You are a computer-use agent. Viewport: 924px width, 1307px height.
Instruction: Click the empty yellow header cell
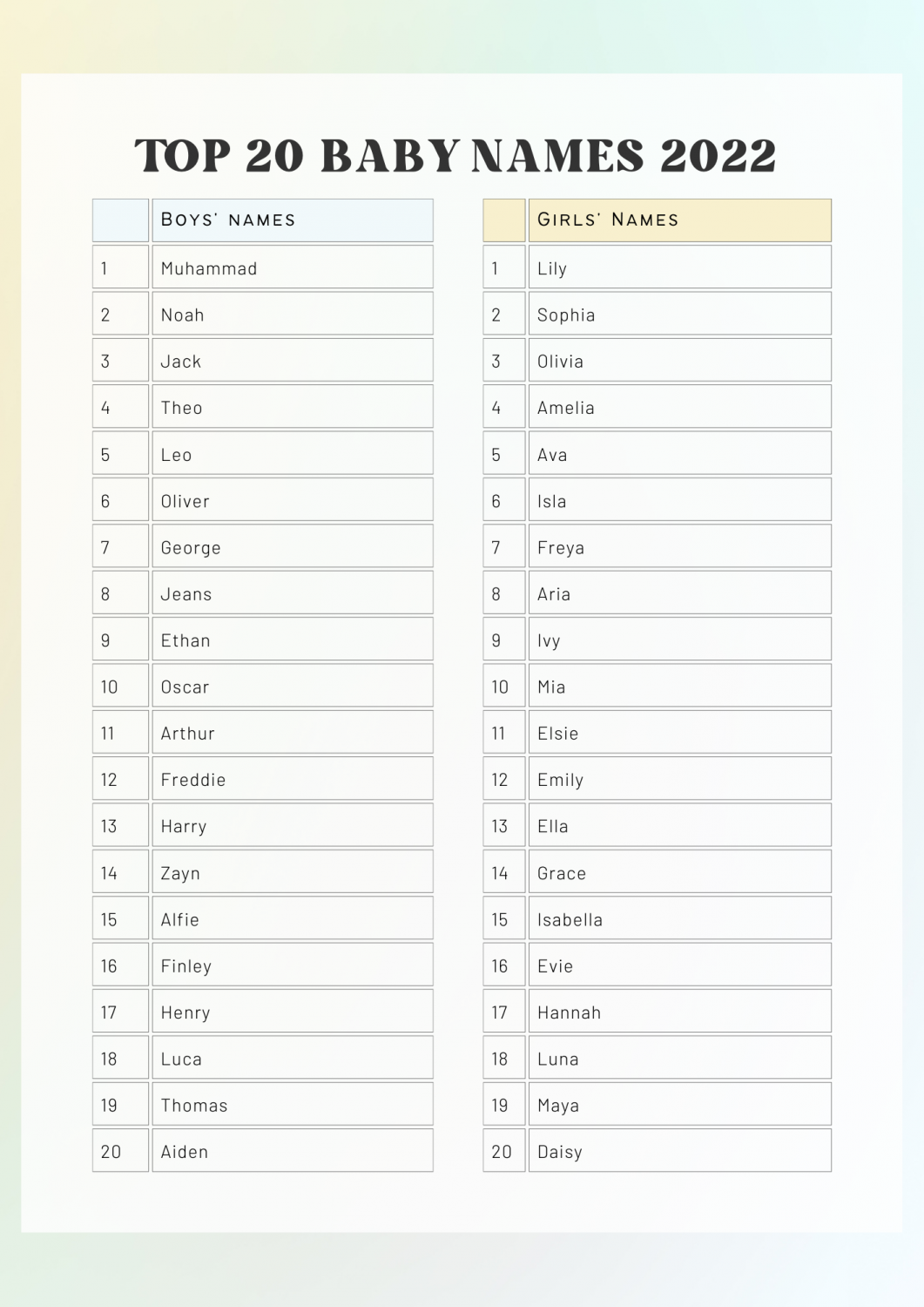(x=504, y=220)
